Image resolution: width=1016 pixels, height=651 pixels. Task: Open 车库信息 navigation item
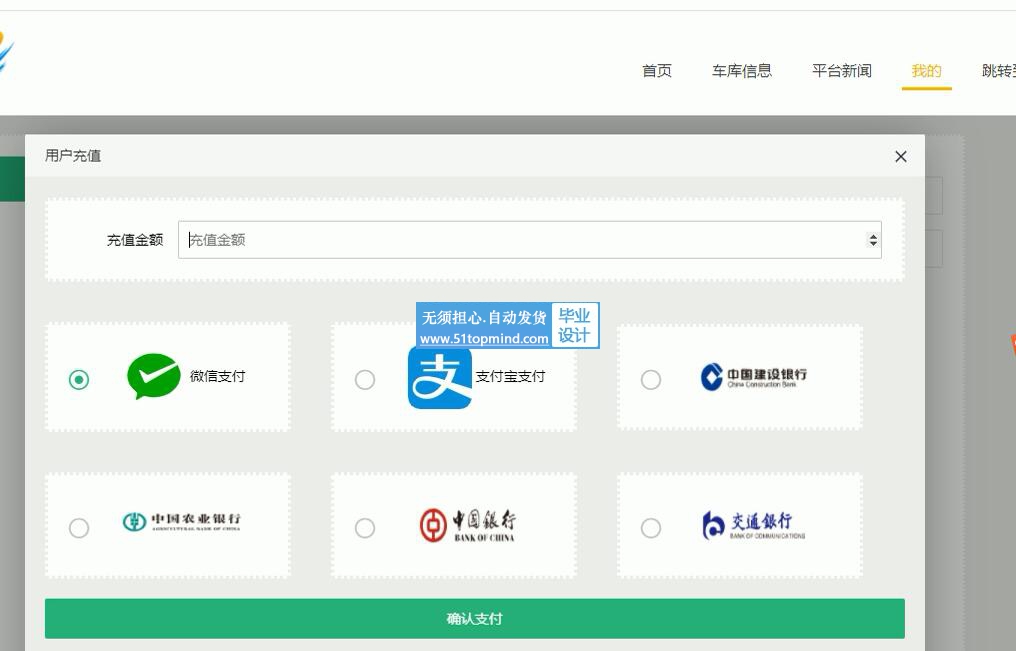click(x=742, y=71)
